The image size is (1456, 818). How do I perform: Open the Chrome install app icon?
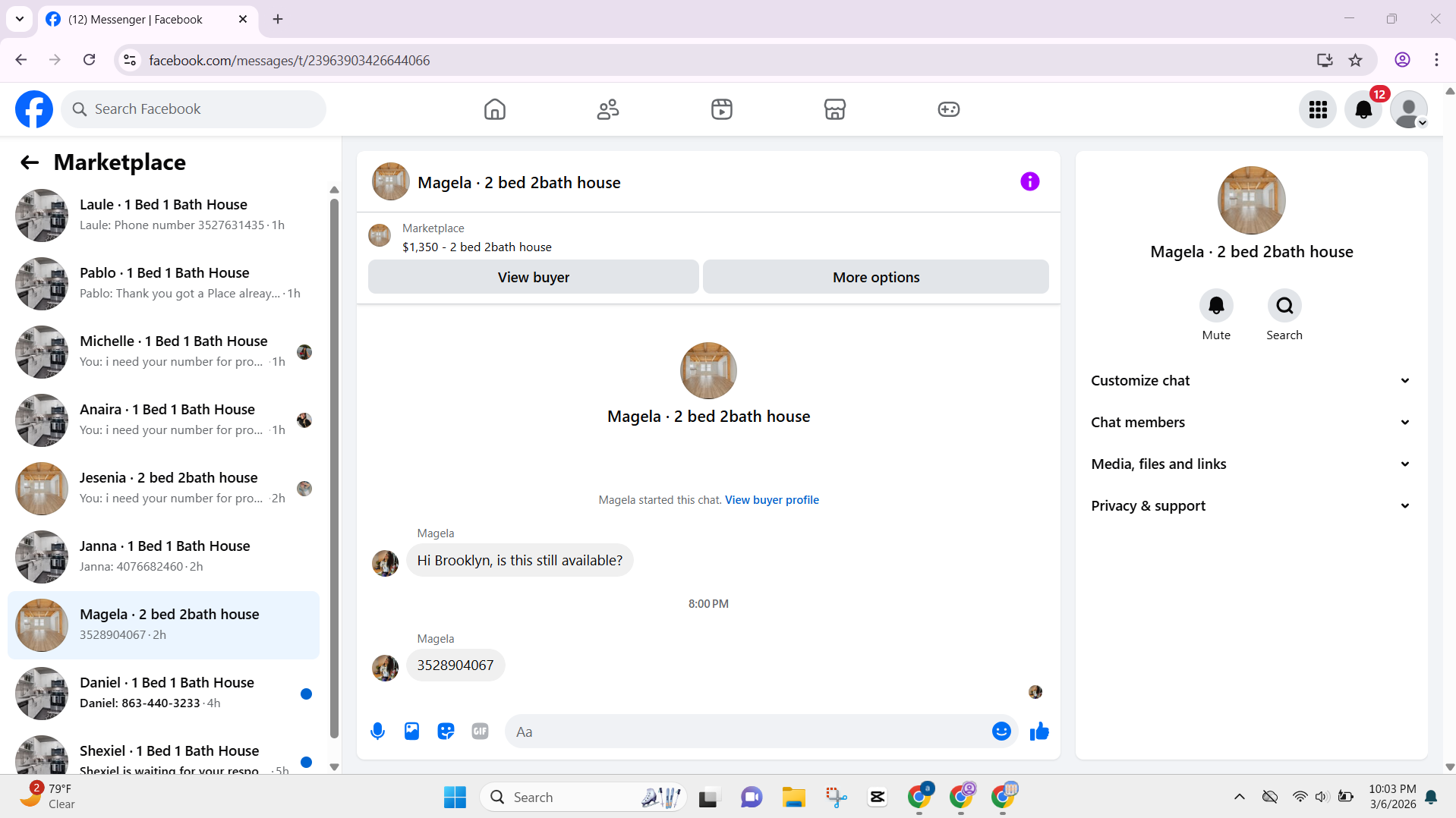tap(1325, 60)
